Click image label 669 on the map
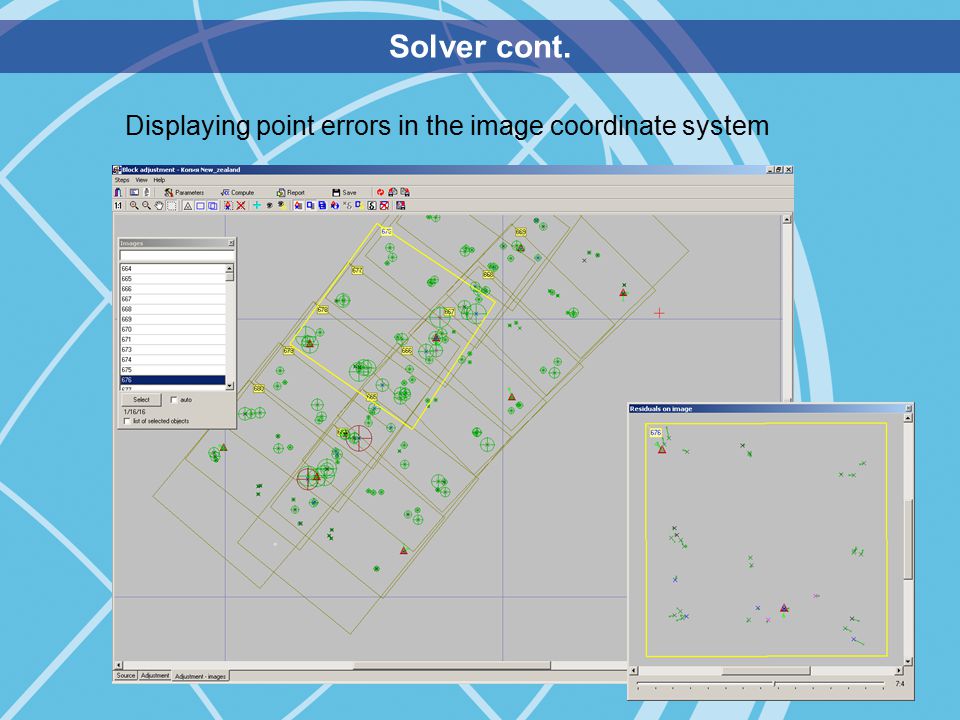Screen dimensions: 960x720 [x=520, y=232]
